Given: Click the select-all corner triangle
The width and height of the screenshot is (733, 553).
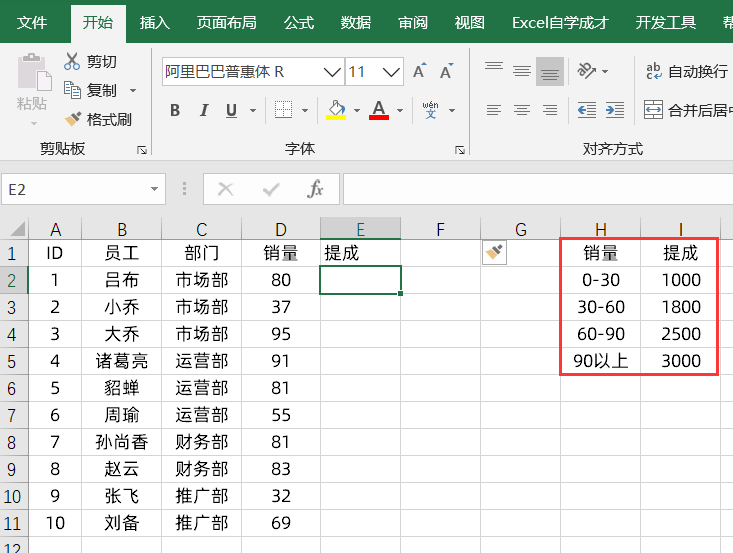Looking at the screenshot, I should [x=17, y=229].
